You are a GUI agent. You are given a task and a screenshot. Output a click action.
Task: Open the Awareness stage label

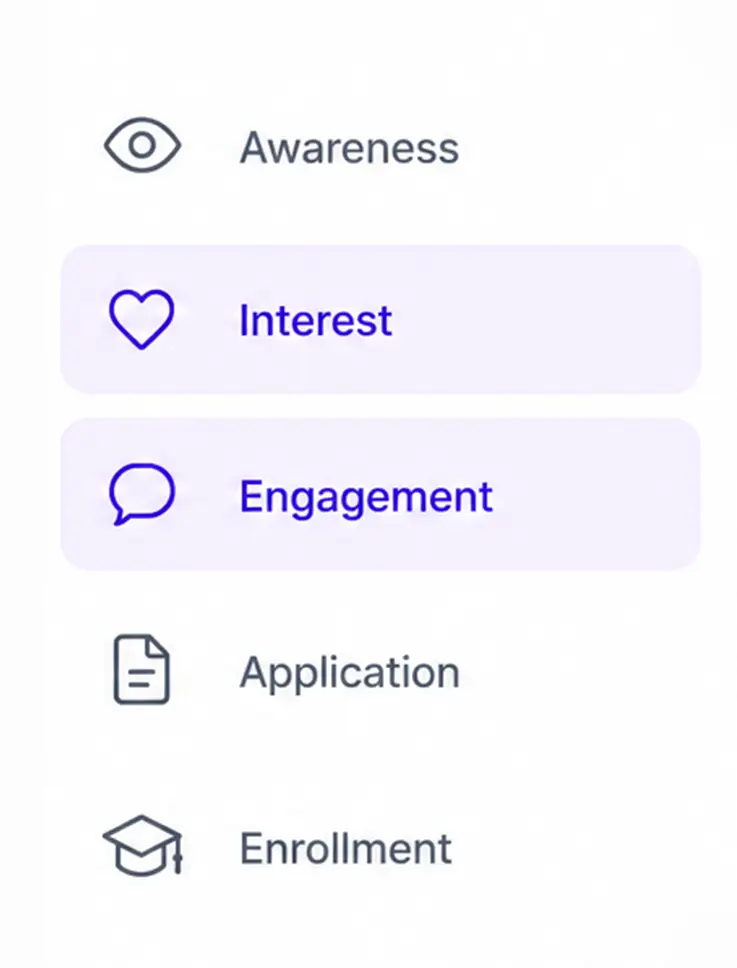pos(349,148)
